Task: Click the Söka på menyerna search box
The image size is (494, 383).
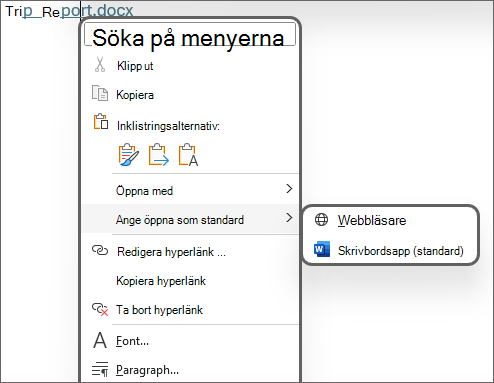Action: [x=190, y=34]
